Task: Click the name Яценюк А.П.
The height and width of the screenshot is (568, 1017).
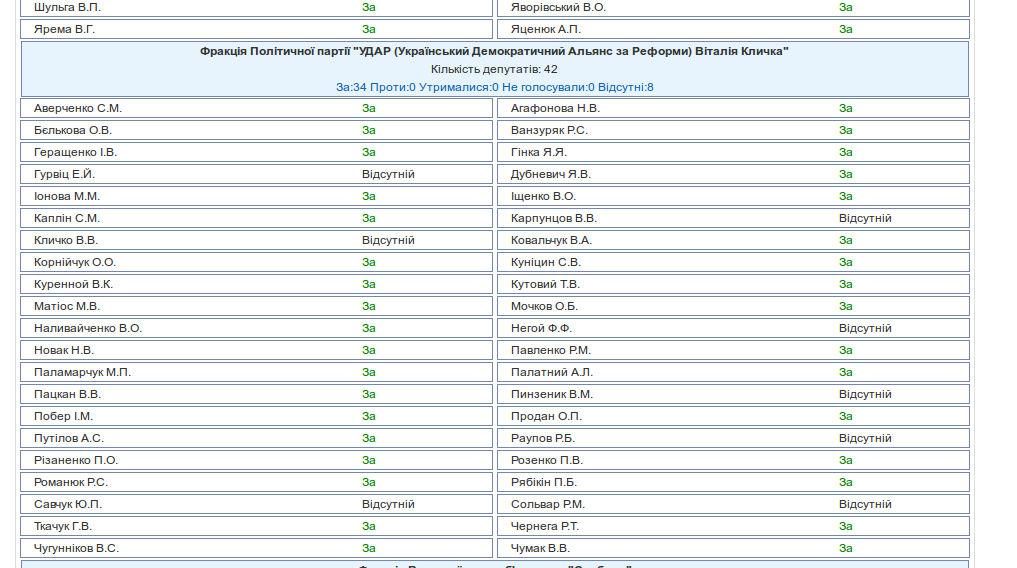Action: pos(545,29)
